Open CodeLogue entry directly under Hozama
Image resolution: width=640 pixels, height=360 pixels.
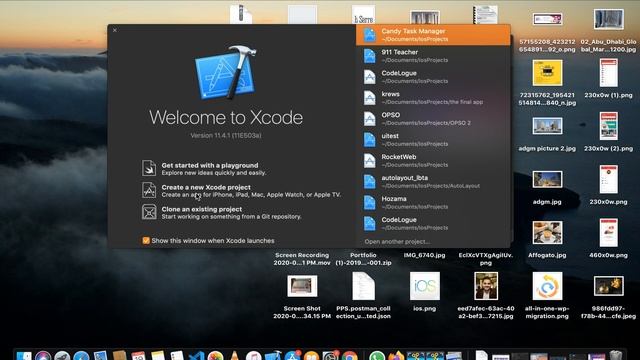tap(433, 223)
